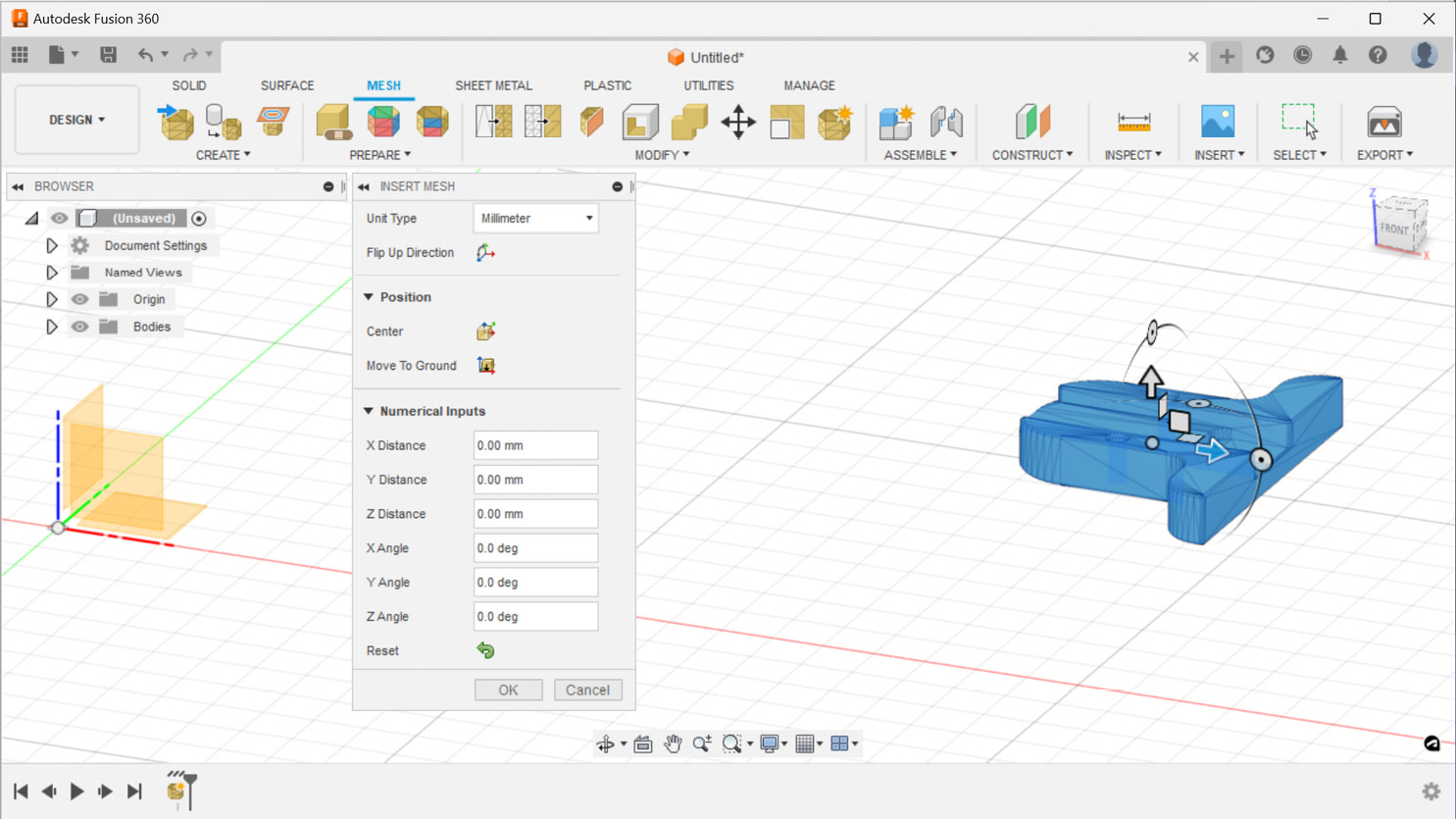Toggle visibility of the Bodies folder
The image size is (1456, 819).
79,327
